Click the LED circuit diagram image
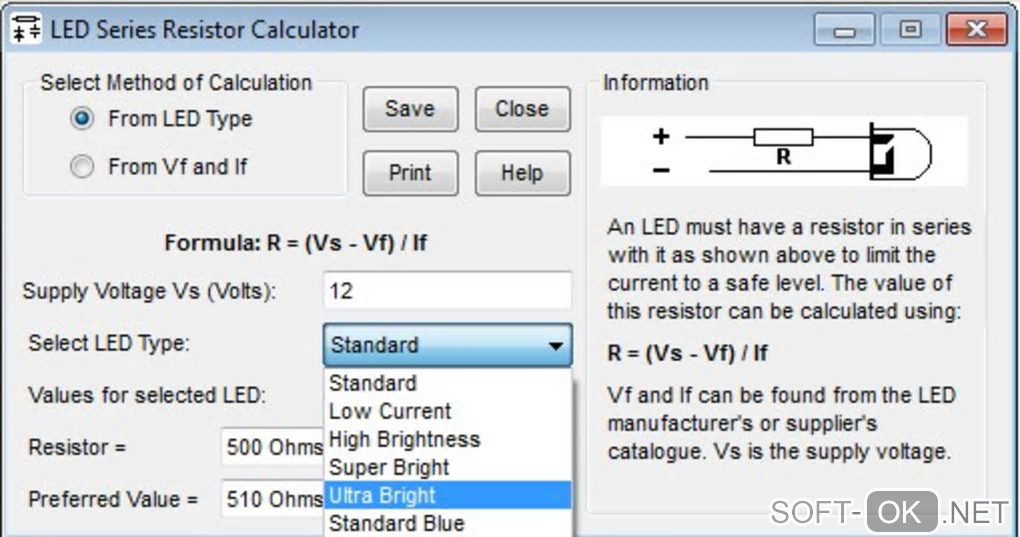 click(x=784, y=151)
